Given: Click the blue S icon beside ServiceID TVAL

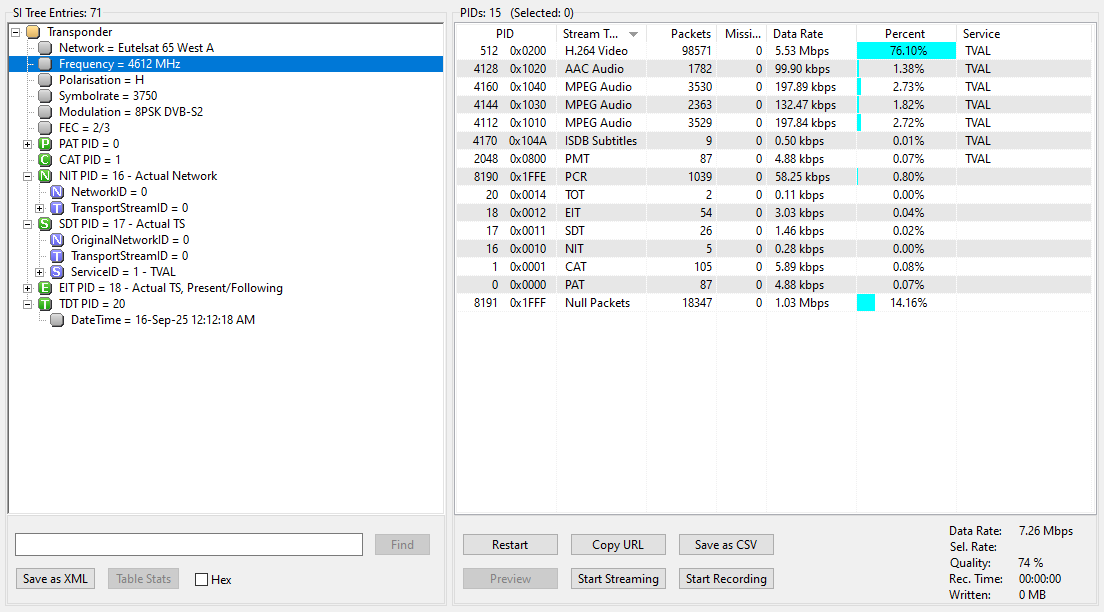Looking at the screenshot, I should tap(57, 272).
